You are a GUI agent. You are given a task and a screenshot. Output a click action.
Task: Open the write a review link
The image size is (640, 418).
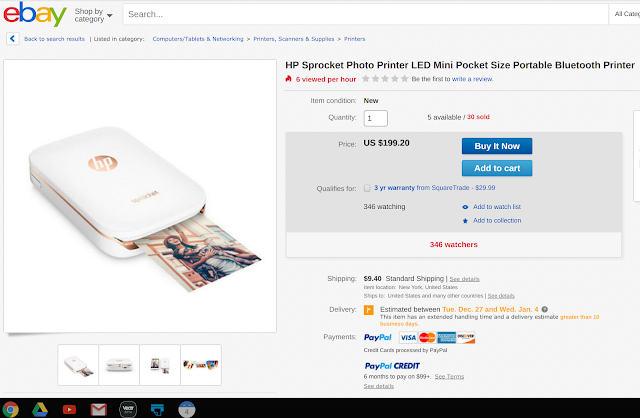coord(472,79)
